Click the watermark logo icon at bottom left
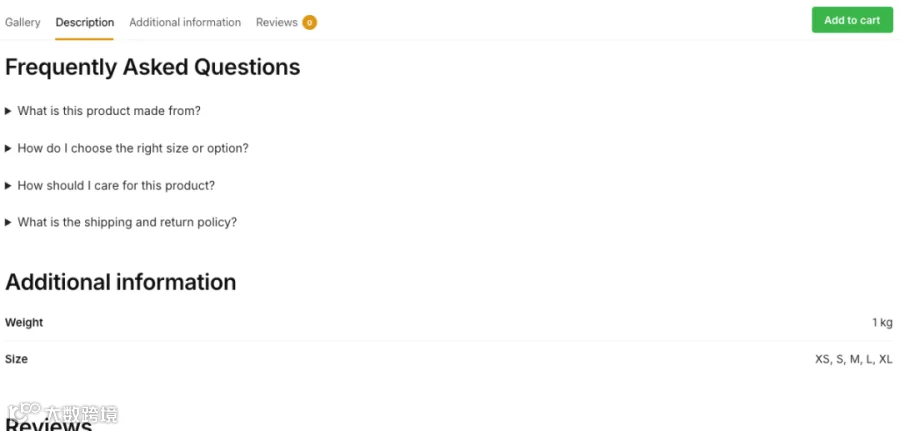 [x=24, y=411]
